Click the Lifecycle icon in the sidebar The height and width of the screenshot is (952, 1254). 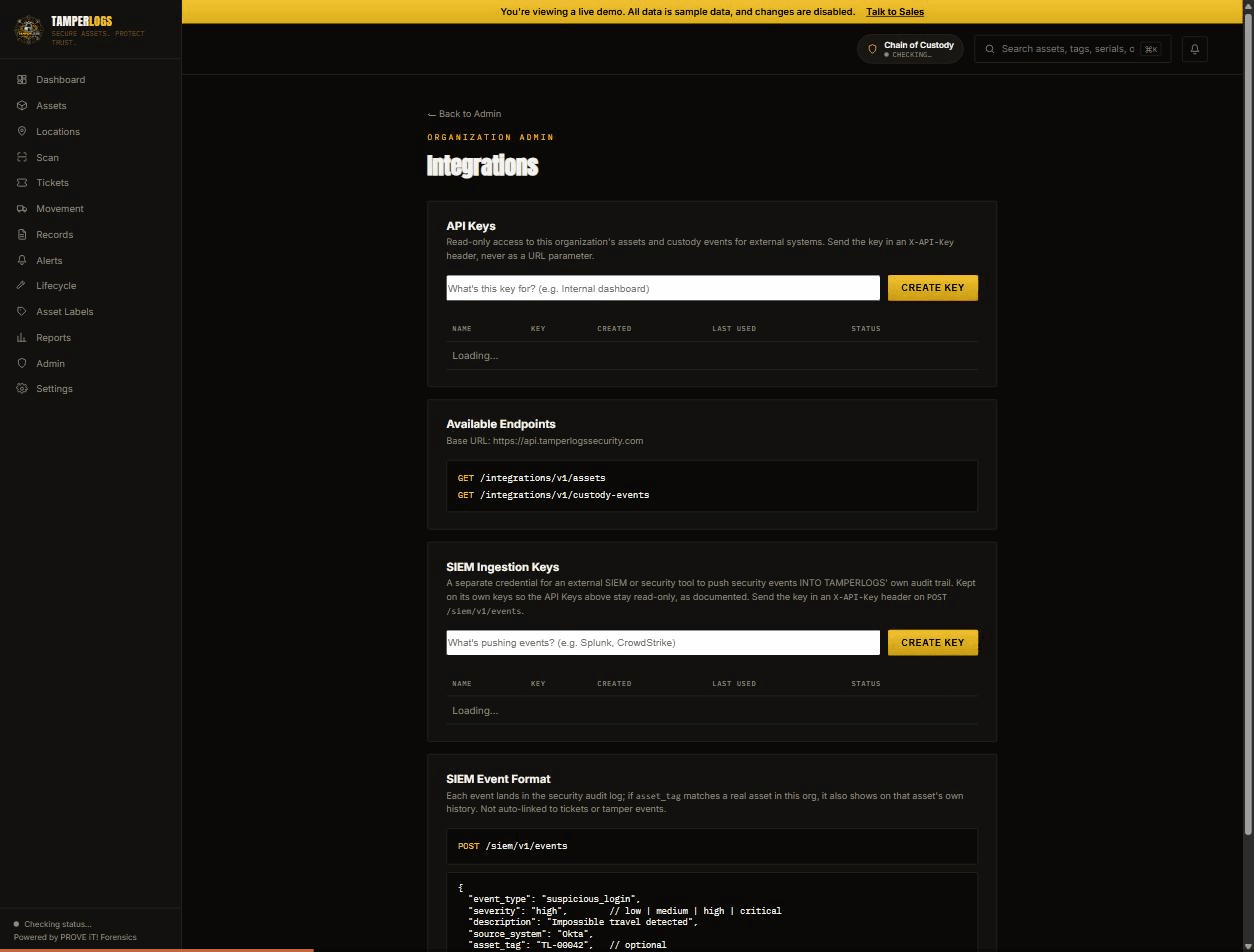point(22,286)
